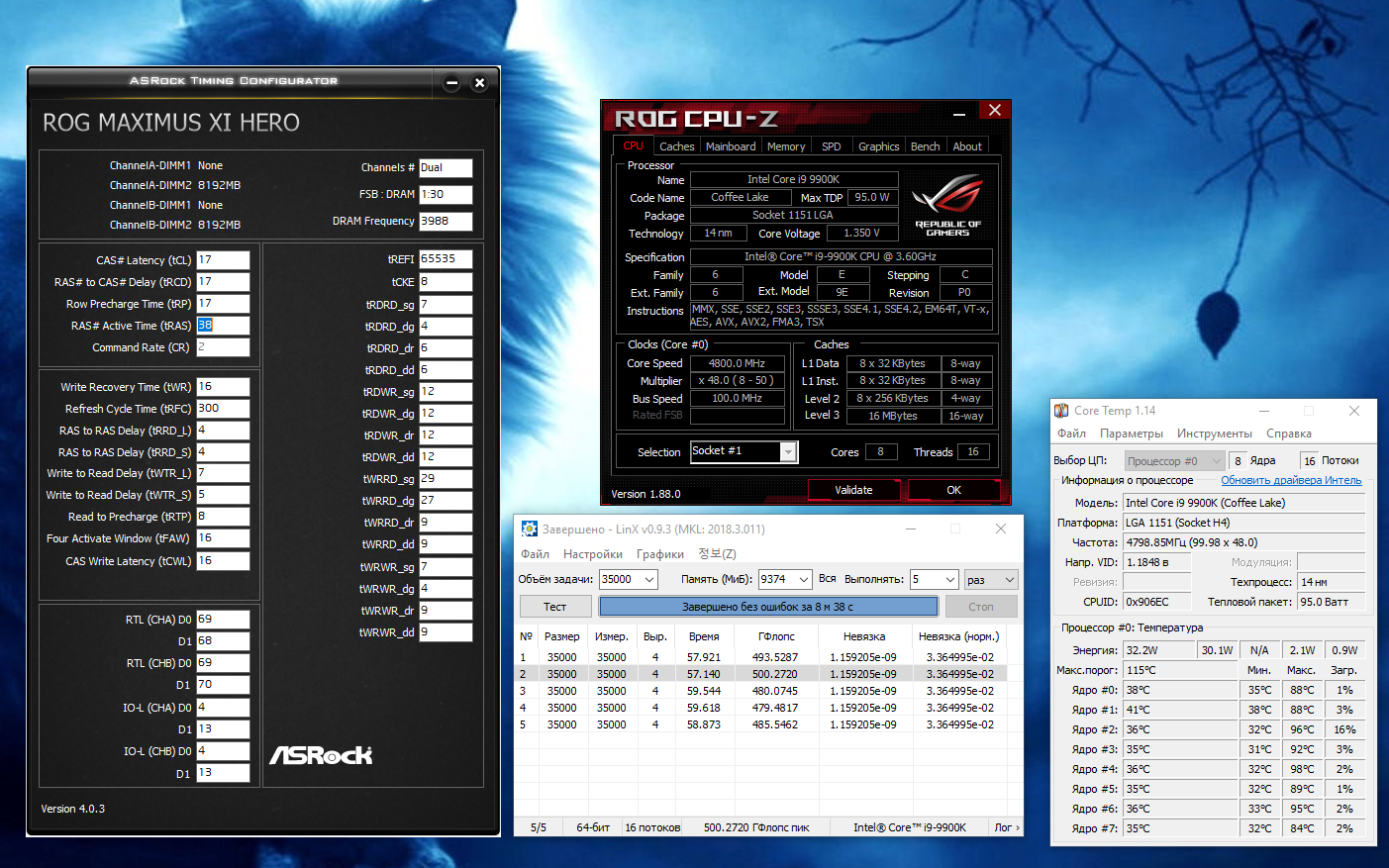Start the benchmark with the Тест button
The height and width of the screenshot is (868, 1389).
555,607
